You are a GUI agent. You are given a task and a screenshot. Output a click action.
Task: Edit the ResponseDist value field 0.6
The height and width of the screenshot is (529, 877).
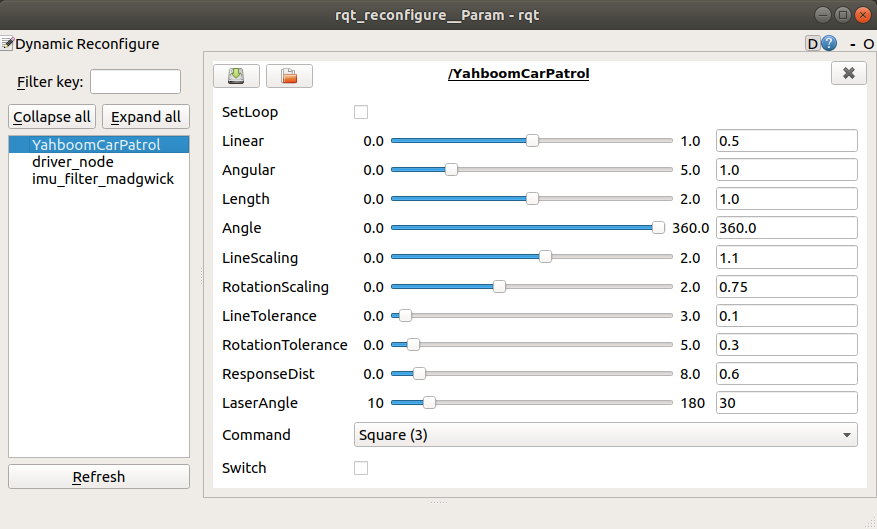(786, 374)
